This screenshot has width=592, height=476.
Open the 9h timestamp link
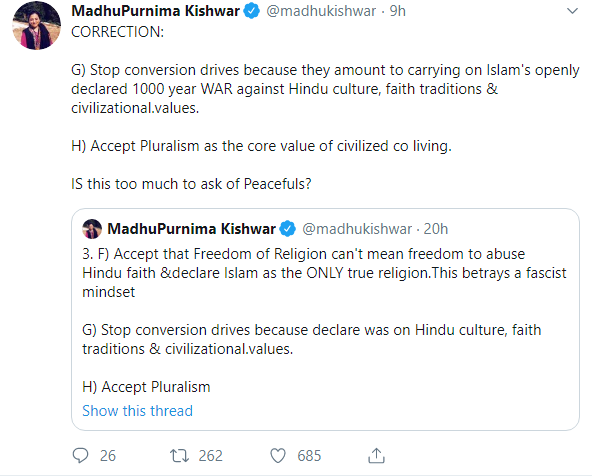point(398,11)
